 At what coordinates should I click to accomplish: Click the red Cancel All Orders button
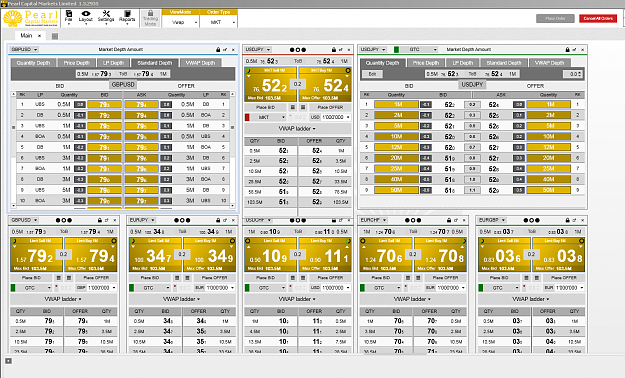pos(598,18)
